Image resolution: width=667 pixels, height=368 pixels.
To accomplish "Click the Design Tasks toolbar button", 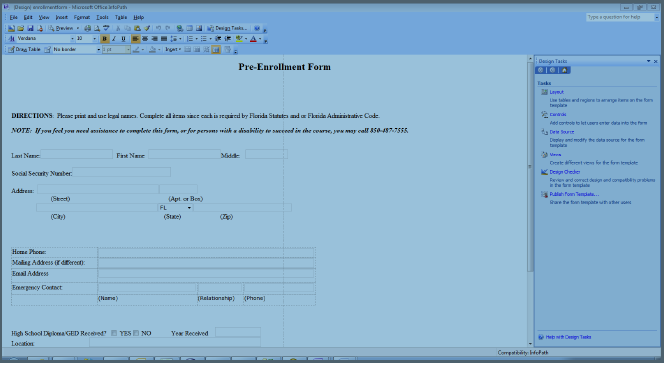I will pyautogui.click(x=228, y=29).
